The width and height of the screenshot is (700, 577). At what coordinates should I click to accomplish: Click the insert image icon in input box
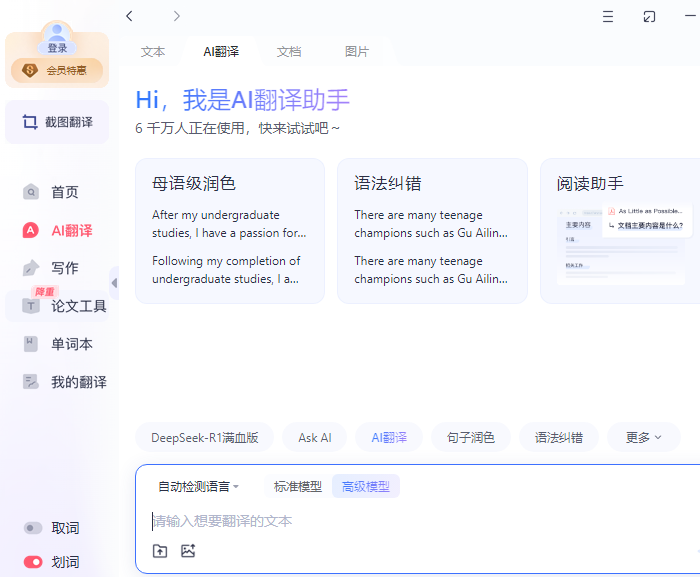(188, 551)
